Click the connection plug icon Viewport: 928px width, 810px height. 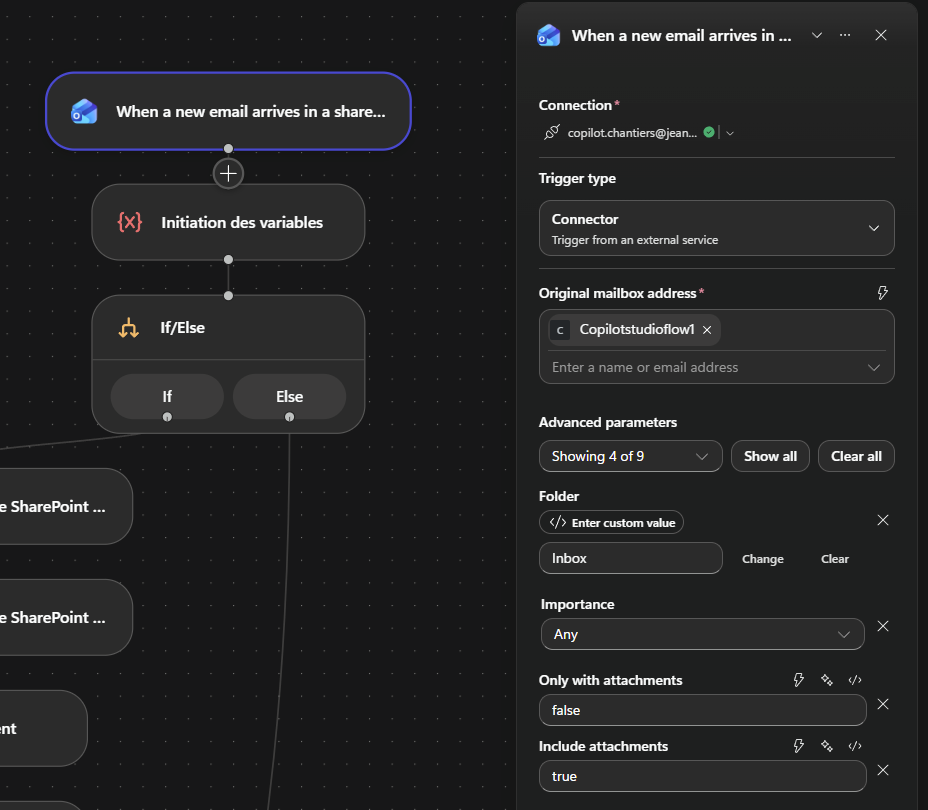point(552,132)
